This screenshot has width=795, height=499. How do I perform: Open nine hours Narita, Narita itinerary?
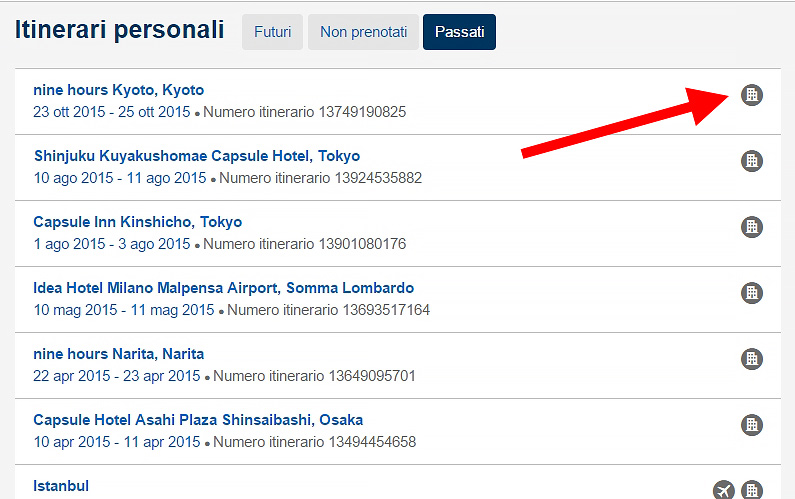(119, 354)
